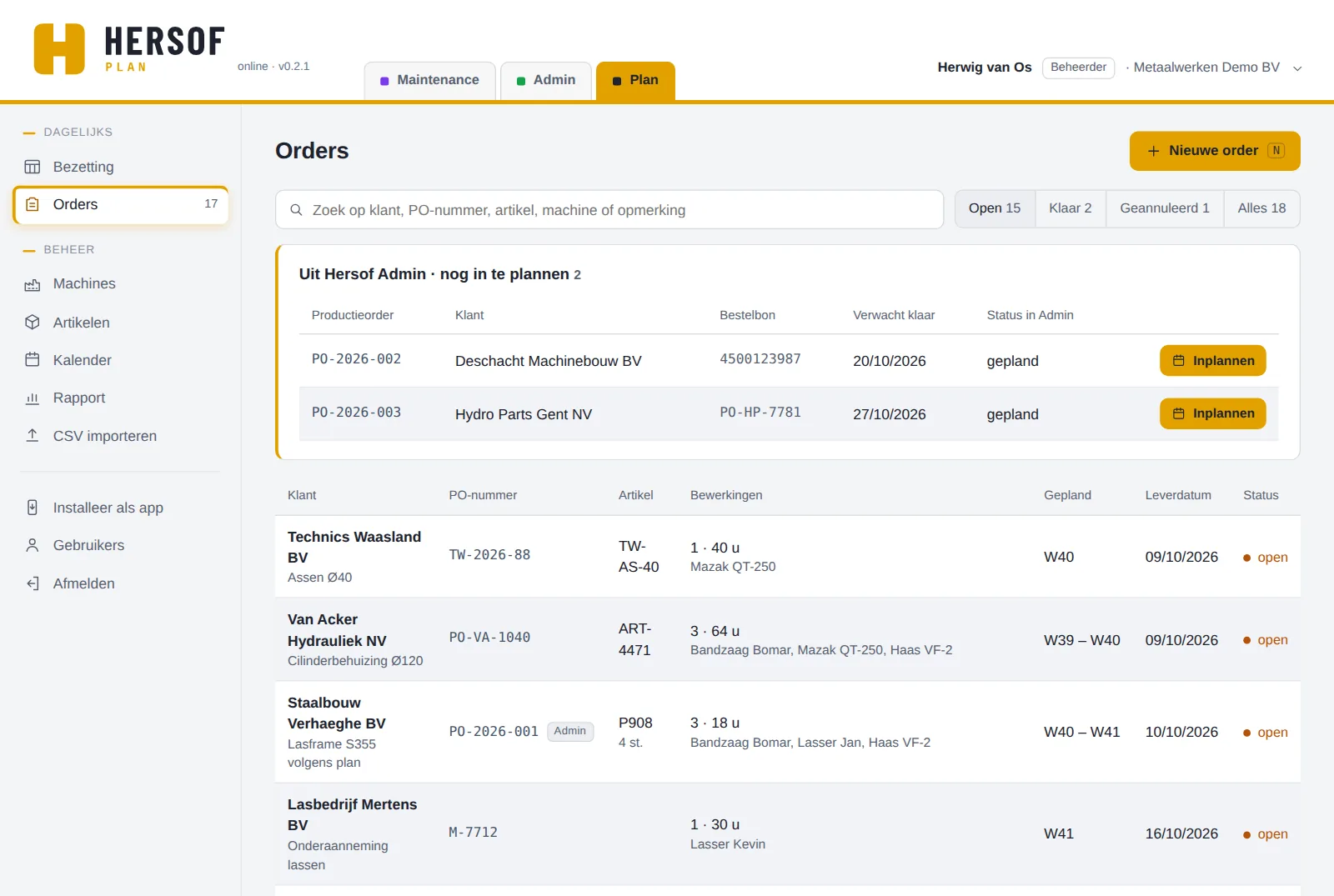This screenshot has width=1334, height=896.
Task: Click the Machines factory icon
Action: coord(33,284)
